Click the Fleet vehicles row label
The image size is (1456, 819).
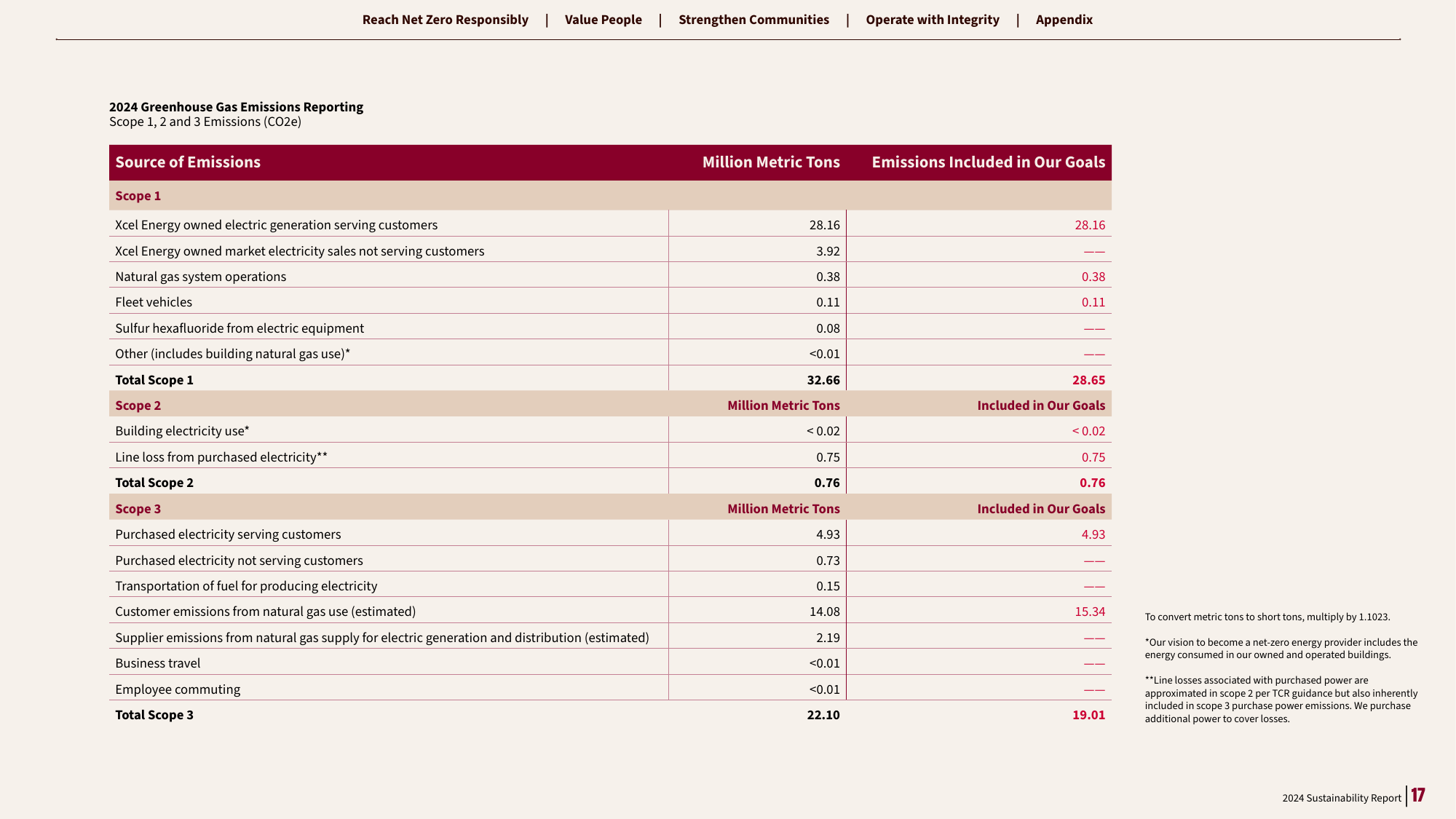tap(154, 302)
